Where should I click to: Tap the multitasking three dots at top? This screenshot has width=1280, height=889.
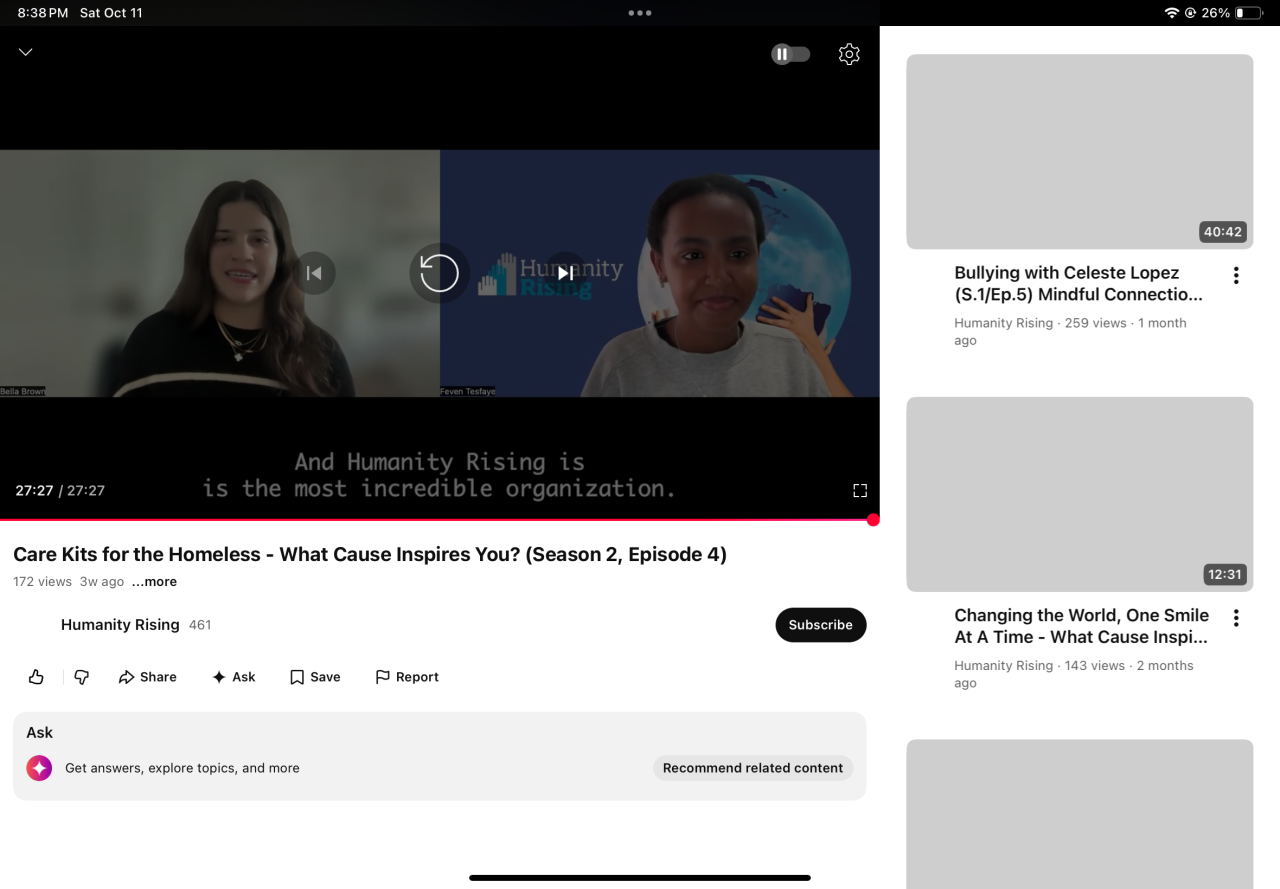[x=640, y=13]
